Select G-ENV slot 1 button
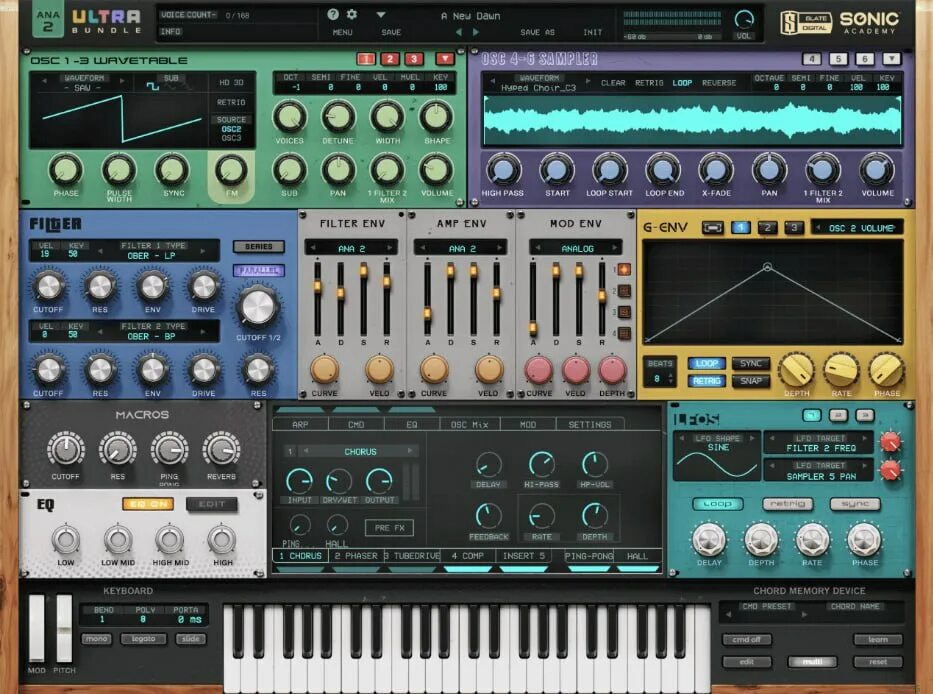This screenshot has width=933, height=694. pos(741,227)
